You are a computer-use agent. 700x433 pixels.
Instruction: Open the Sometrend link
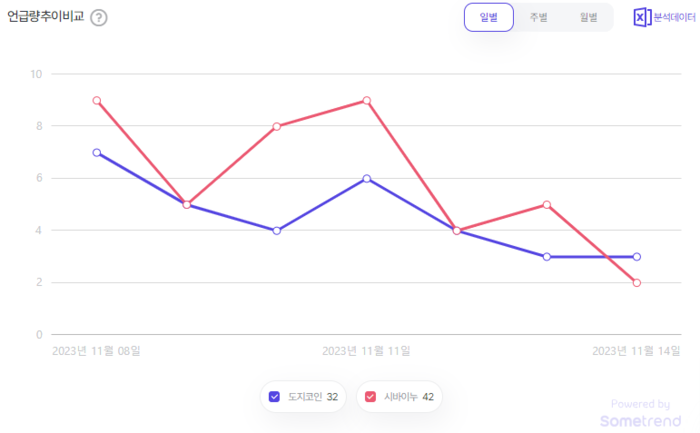[x=634, y=421]
